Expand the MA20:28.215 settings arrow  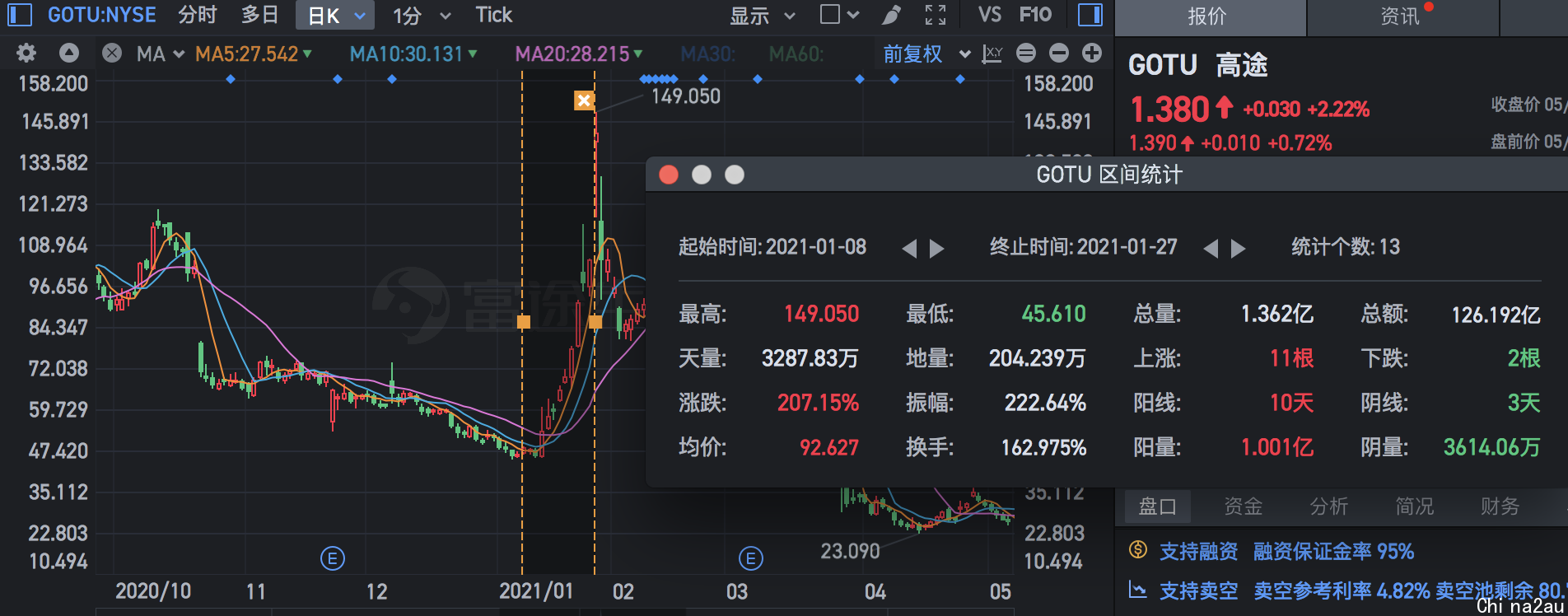(638, 54)
